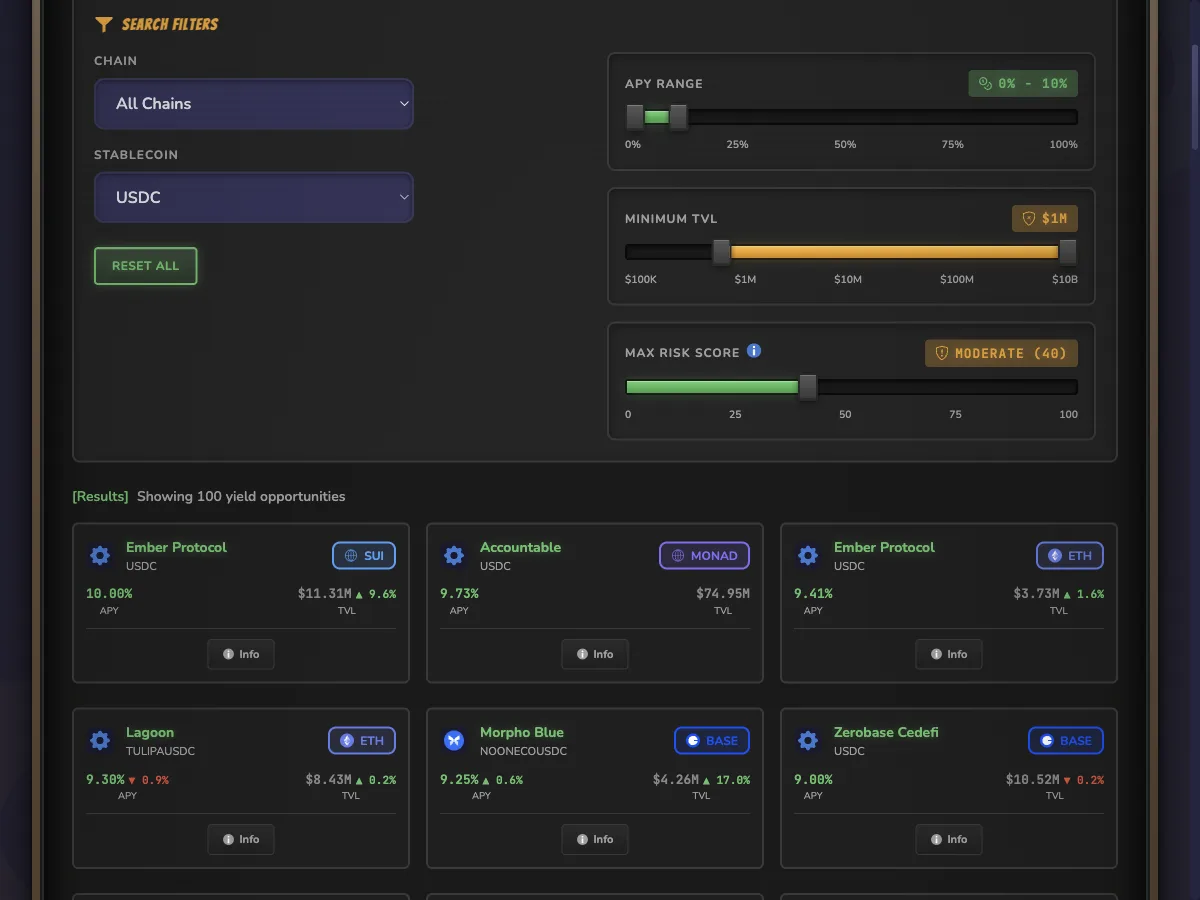Click gear icon on Lagoon card

click(100, 741)
